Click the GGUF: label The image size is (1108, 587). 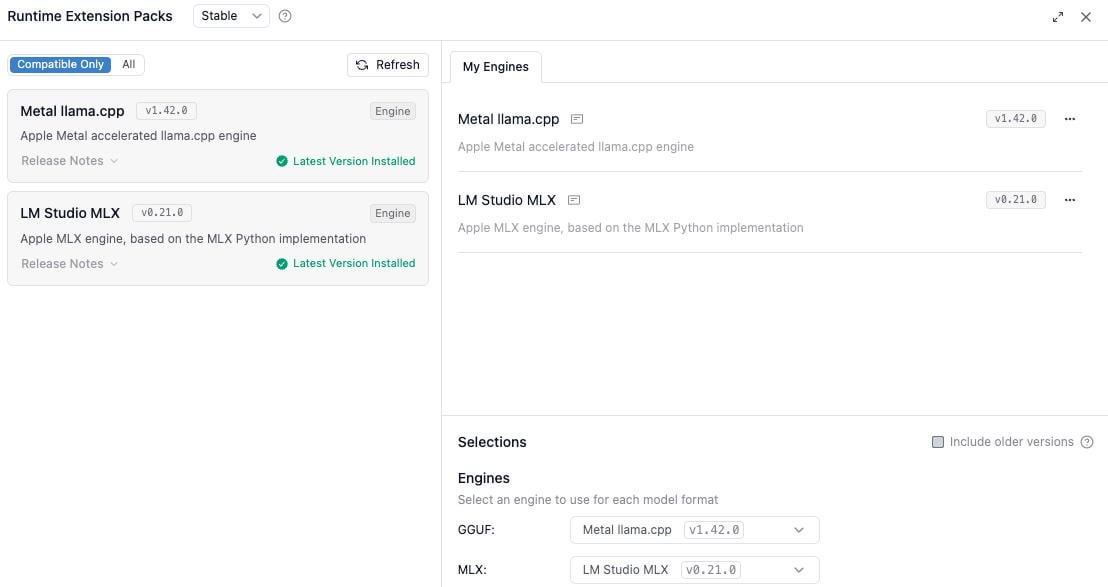[476, 530]
